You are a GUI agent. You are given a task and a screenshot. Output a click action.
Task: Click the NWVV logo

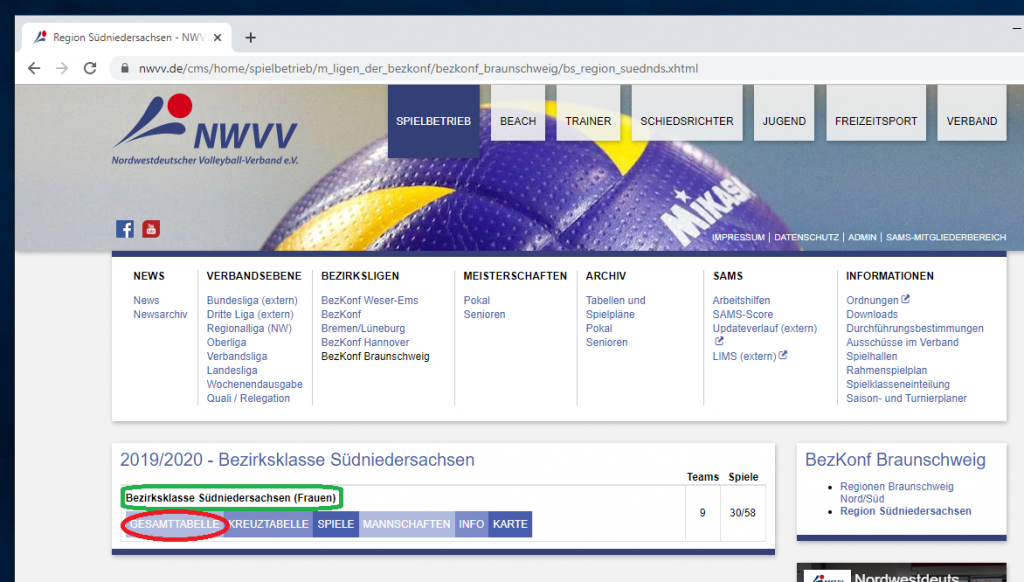point(205,130)
